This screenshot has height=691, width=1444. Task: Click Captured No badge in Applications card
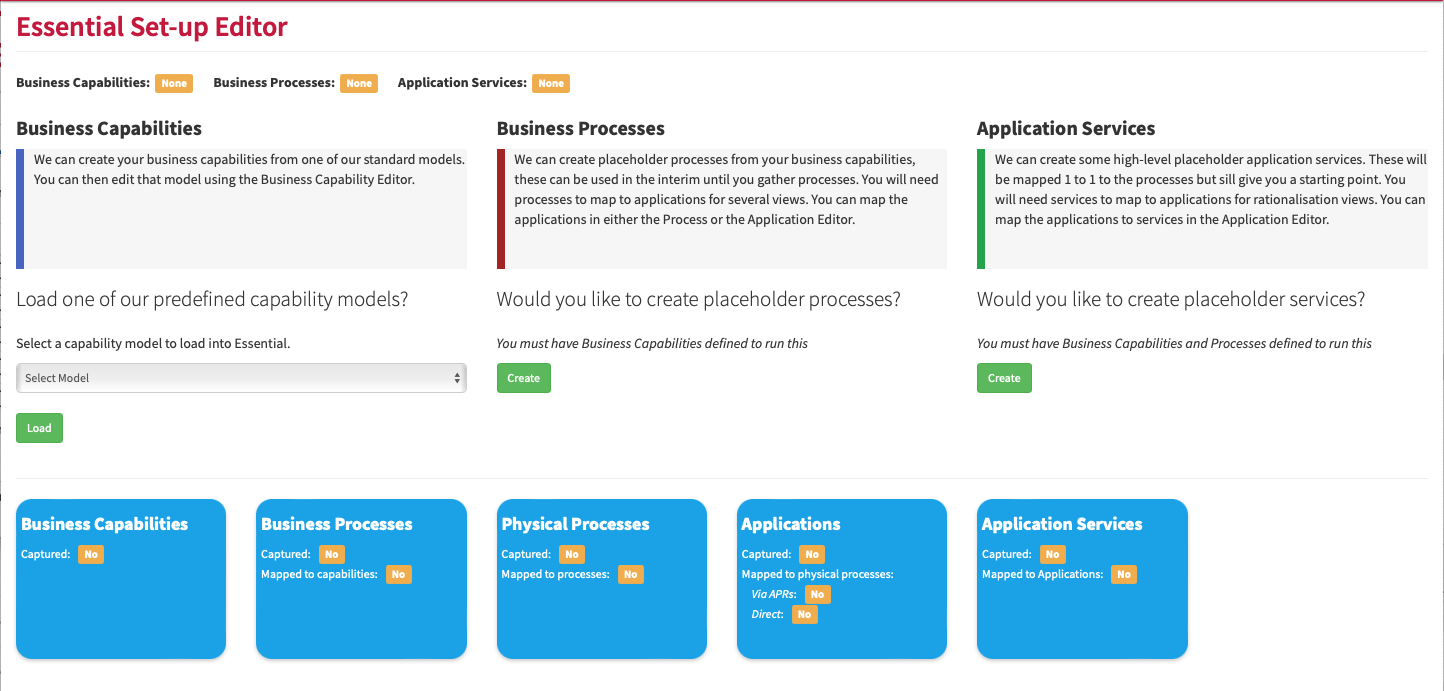point(812,554)
